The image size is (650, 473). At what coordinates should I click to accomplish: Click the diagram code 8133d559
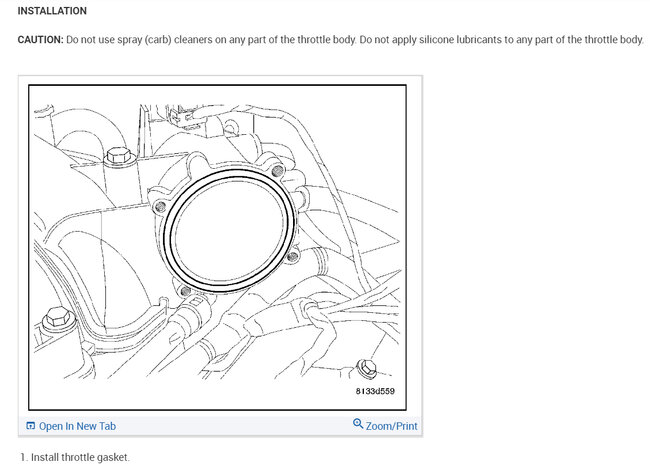(x=375, y=391)
